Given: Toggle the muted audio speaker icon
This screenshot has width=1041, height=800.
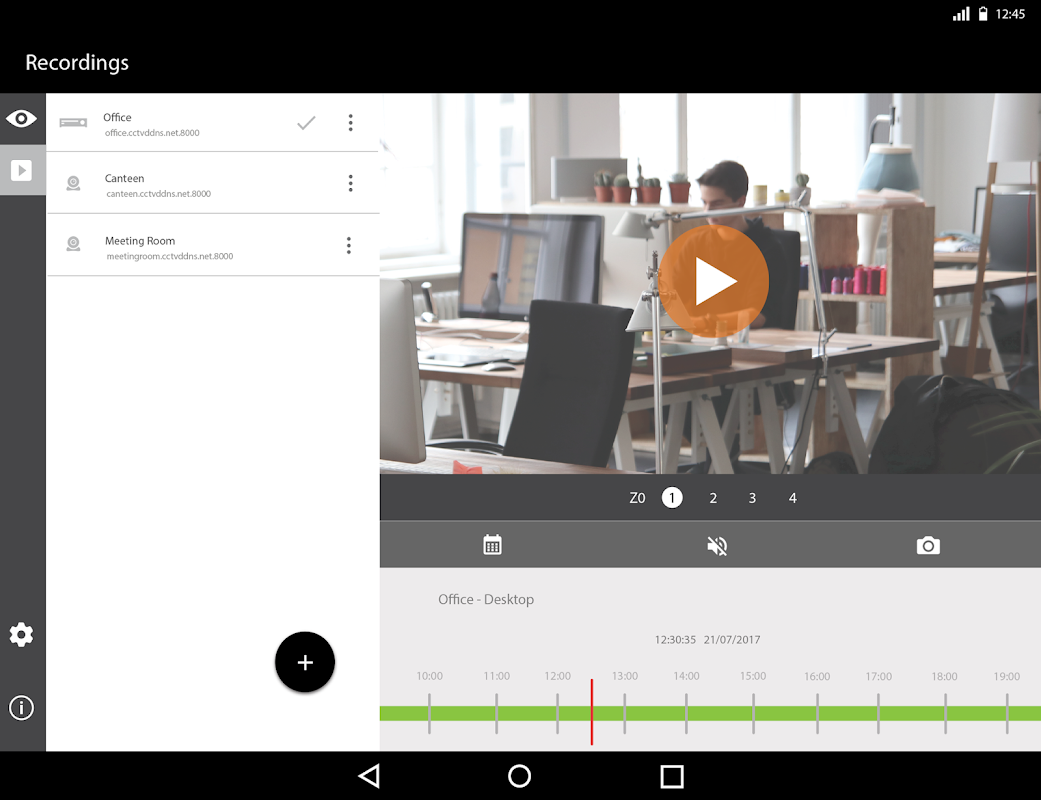Looking at the screenshot, I should pyautogui.click(x=717, y=546).
